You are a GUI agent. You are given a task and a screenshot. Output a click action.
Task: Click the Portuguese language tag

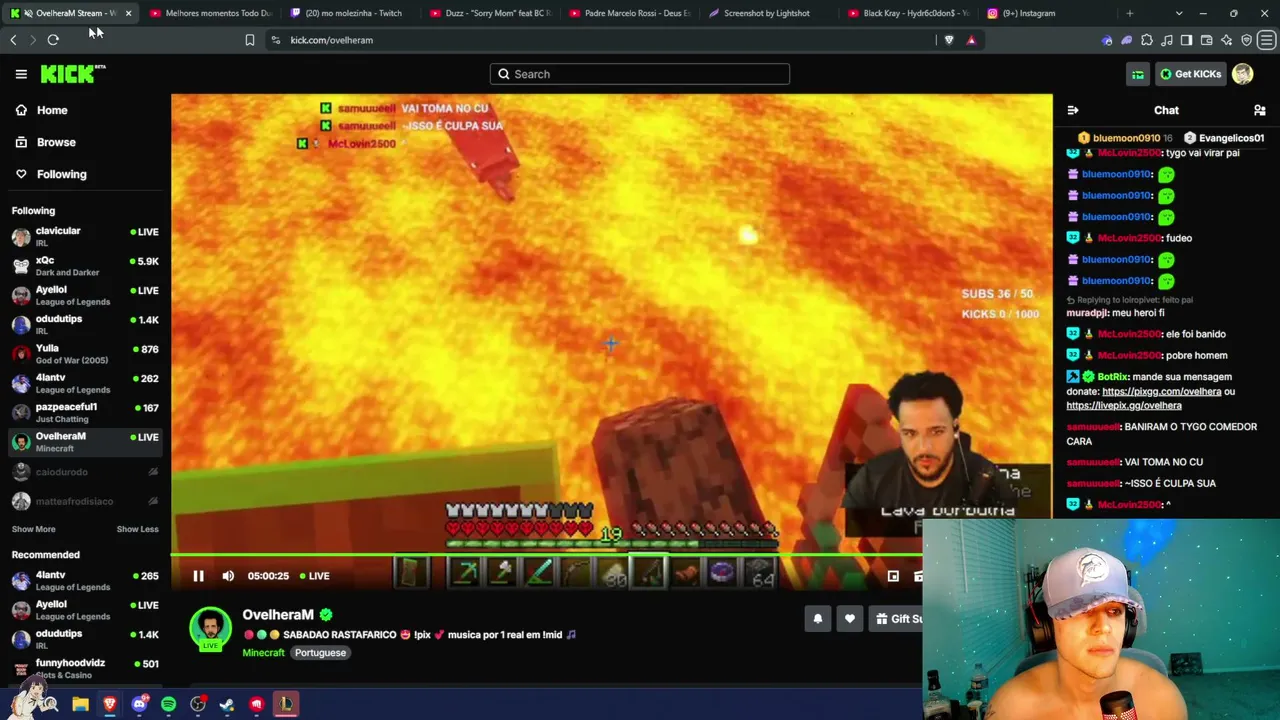(320, 653)
